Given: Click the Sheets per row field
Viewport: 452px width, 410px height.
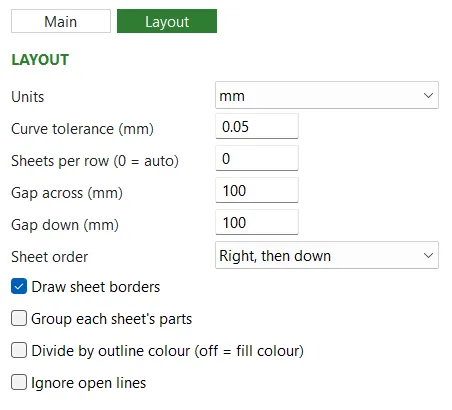Looking at the screenshot, I should pos(257,158).
